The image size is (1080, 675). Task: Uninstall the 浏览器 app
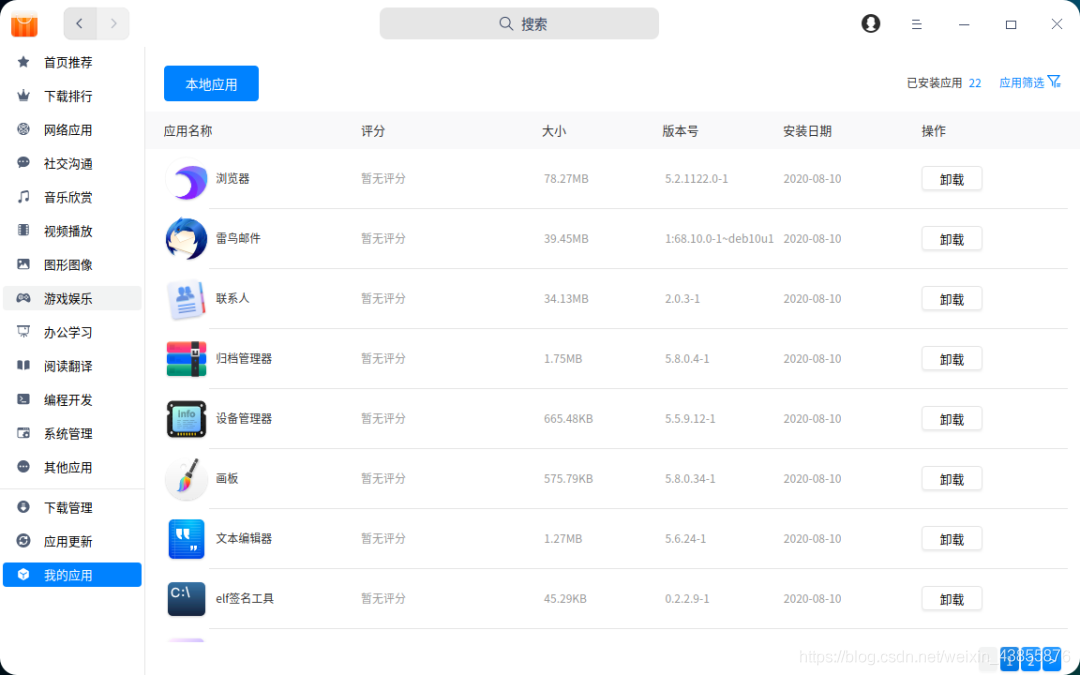(x=952, y=179)
